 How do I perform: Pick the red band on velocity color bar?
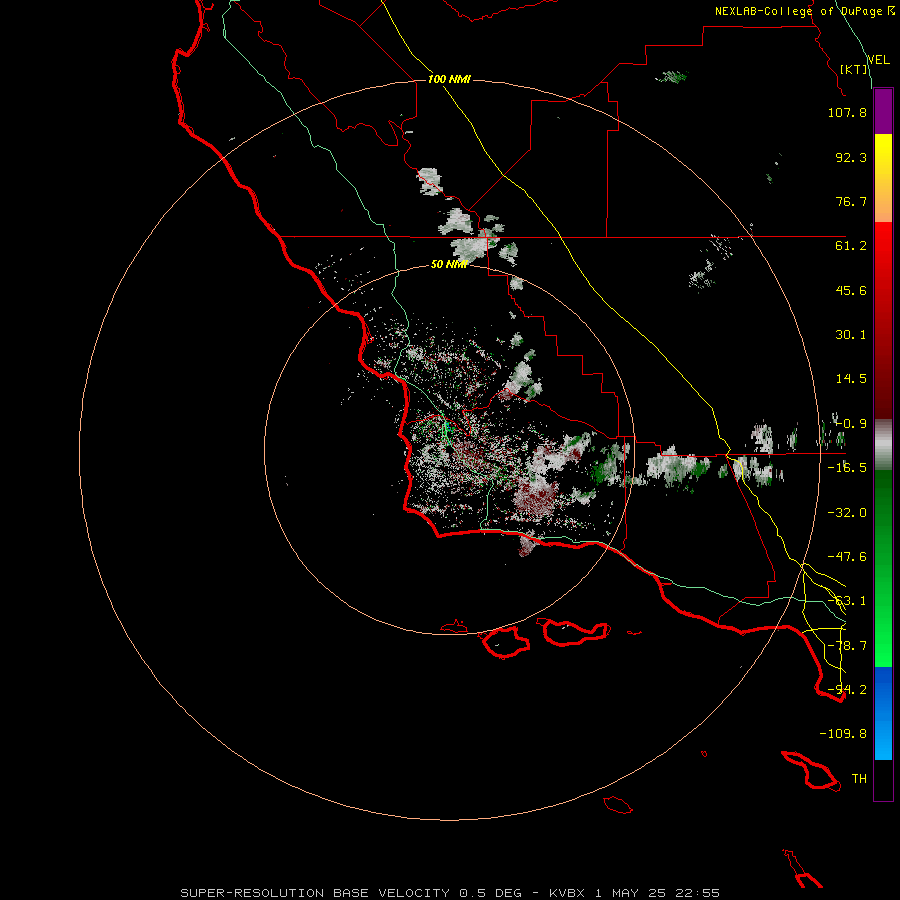(883, 320)
